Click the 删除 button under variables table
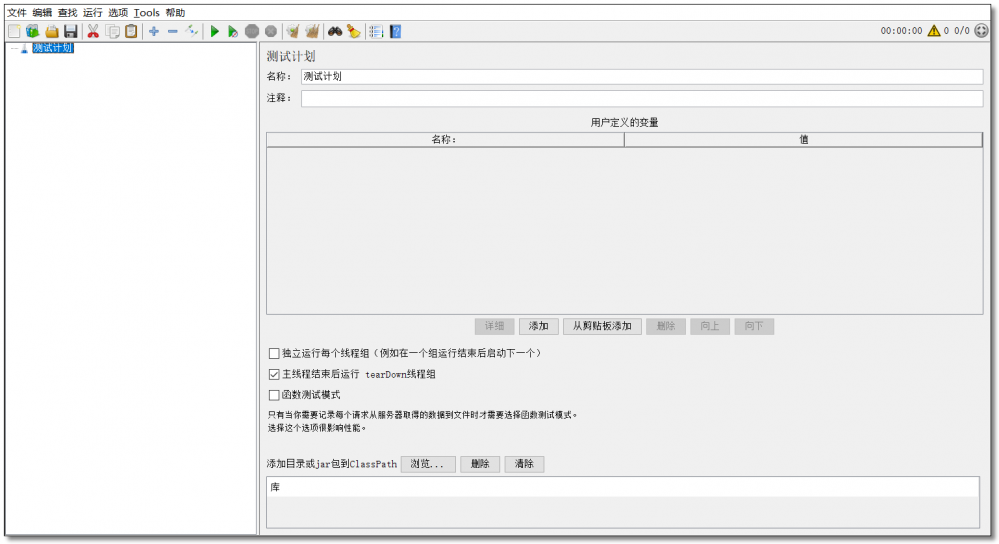 click(x=666, y=326)
